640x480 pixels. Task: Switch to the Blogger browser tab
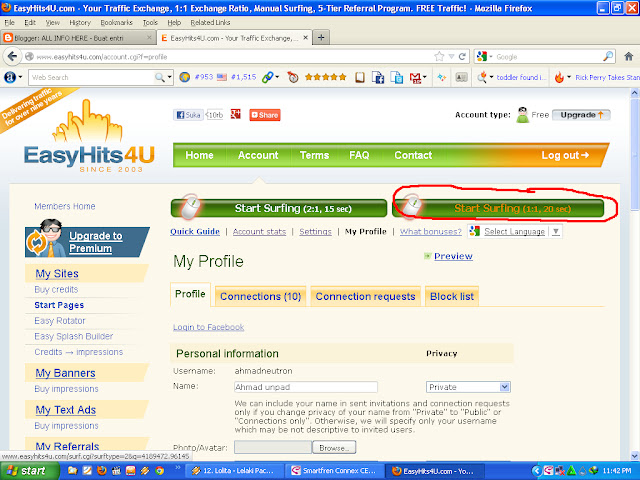click(x=78, y=38)
